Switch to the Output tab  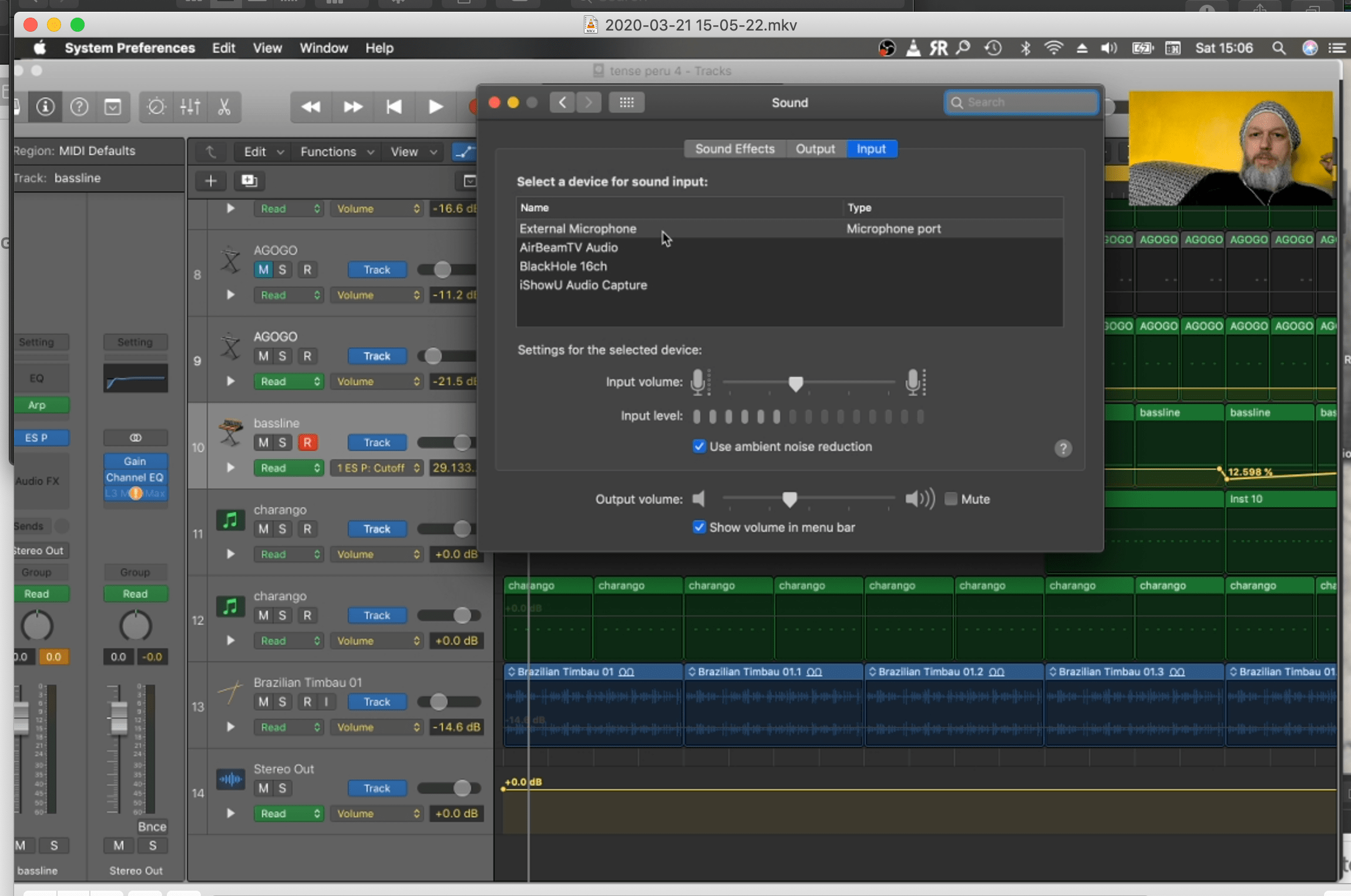(x=815, y=149)
